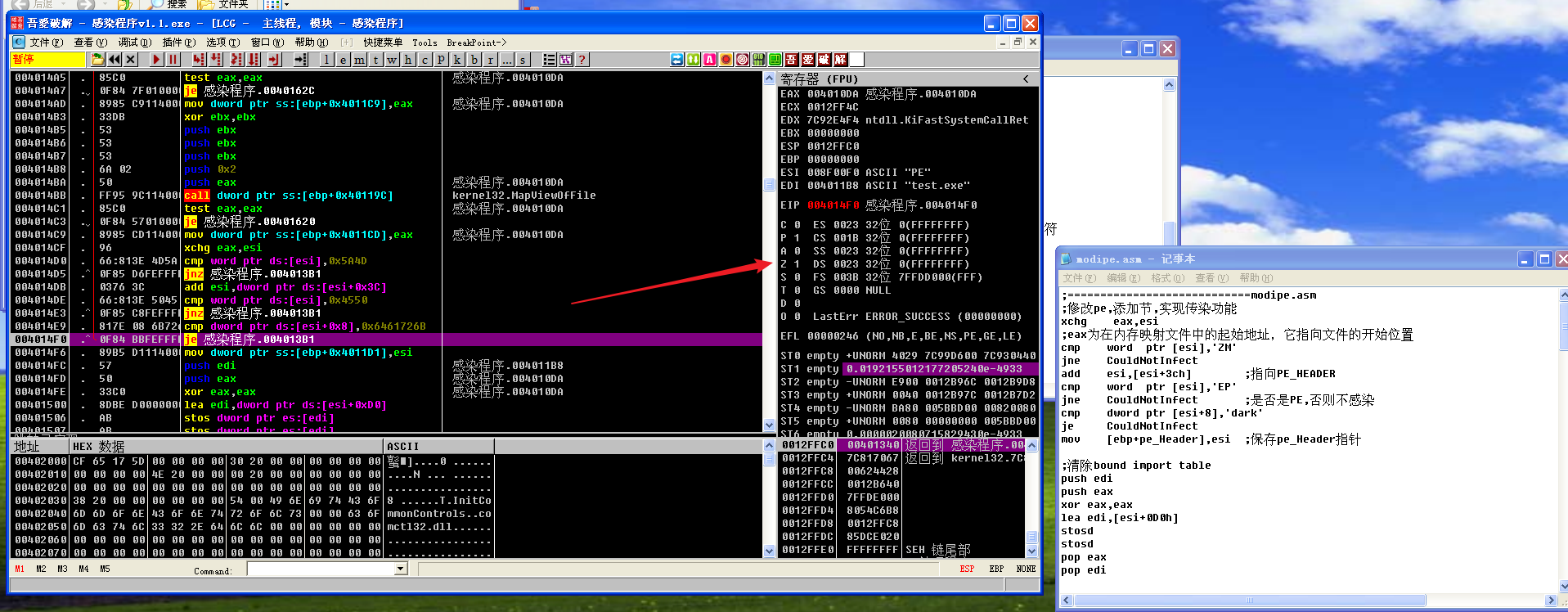Open the source window with the s button
This screenshot has height=612, width=1568.
(523, 60)
